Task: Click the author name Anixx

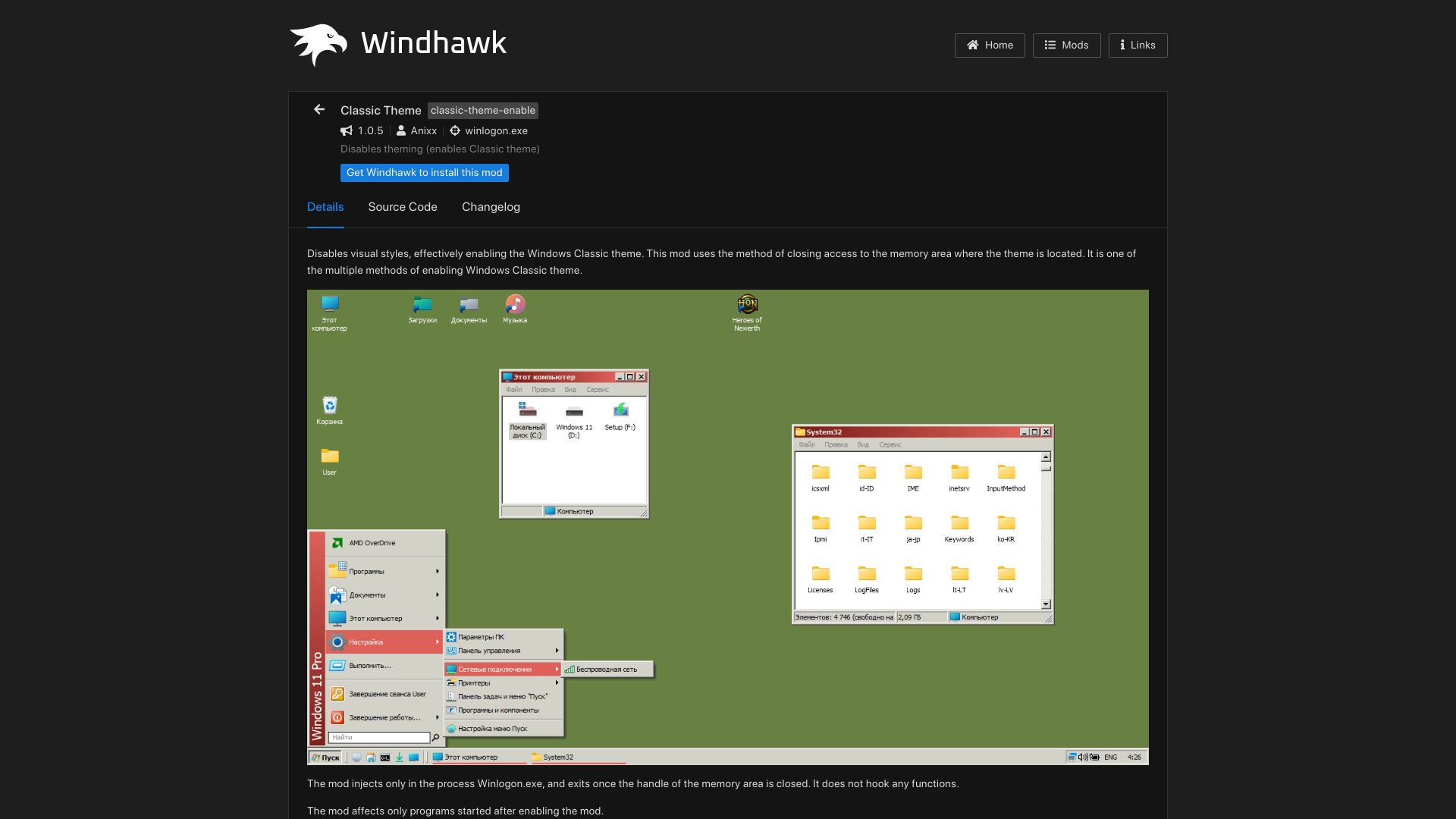Action: tap(424, 130)
